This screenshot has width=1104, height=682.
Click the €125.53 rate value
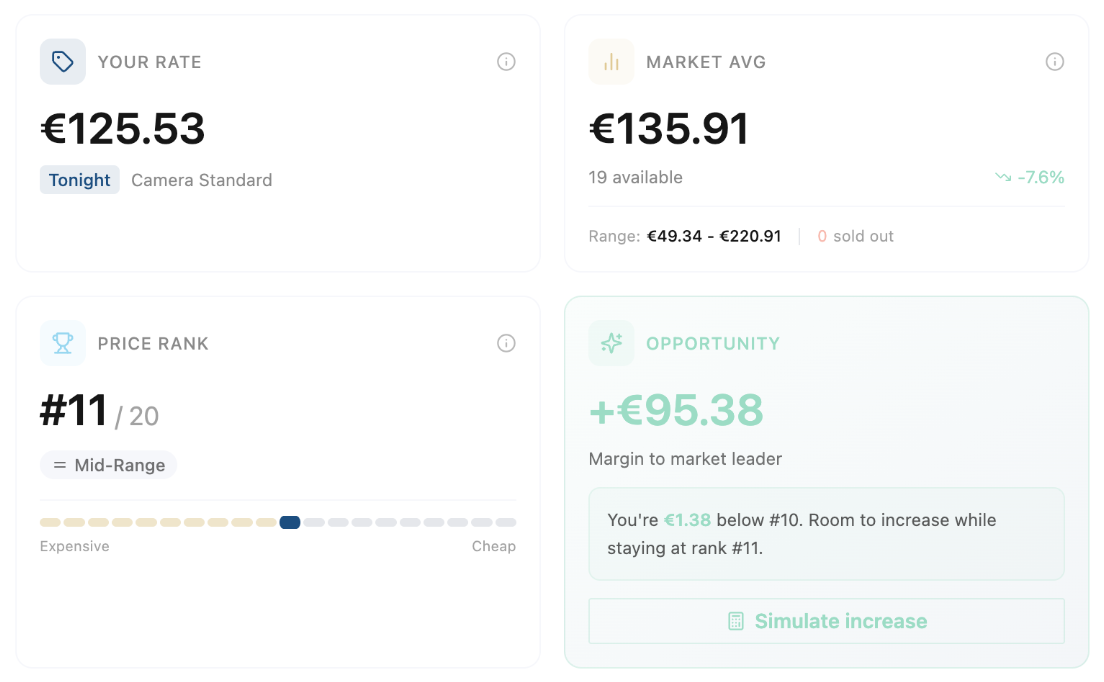(123, 129)
